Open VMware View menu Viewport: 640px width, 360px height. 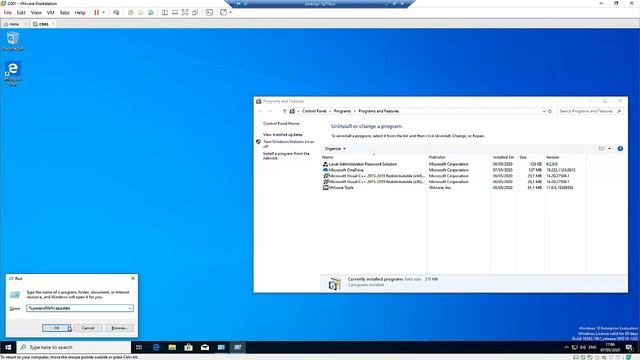[x=36, y=13]
